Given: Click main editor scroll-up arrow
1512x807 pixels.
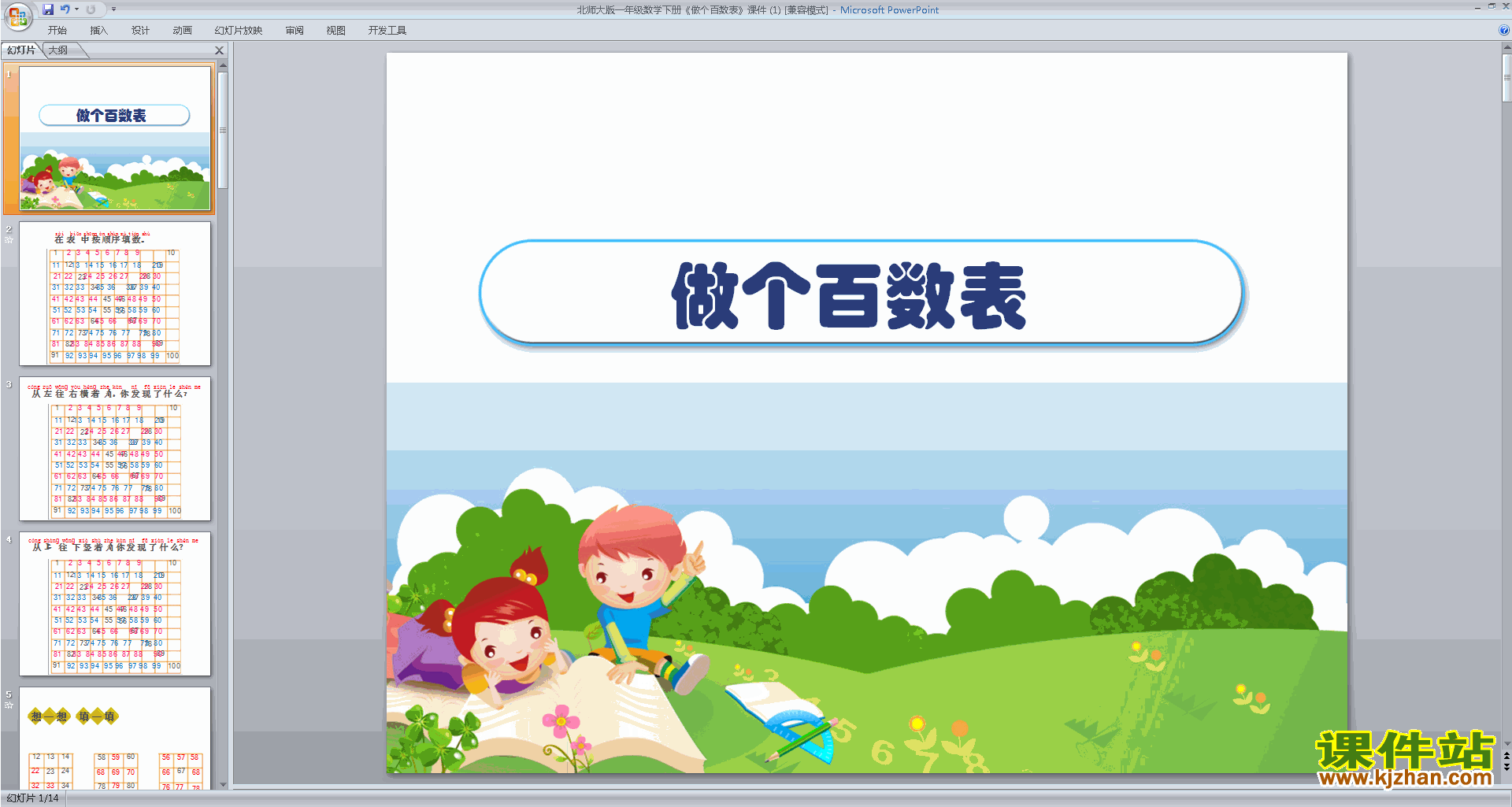Looking at the screenshot, I should (1506, 48).
